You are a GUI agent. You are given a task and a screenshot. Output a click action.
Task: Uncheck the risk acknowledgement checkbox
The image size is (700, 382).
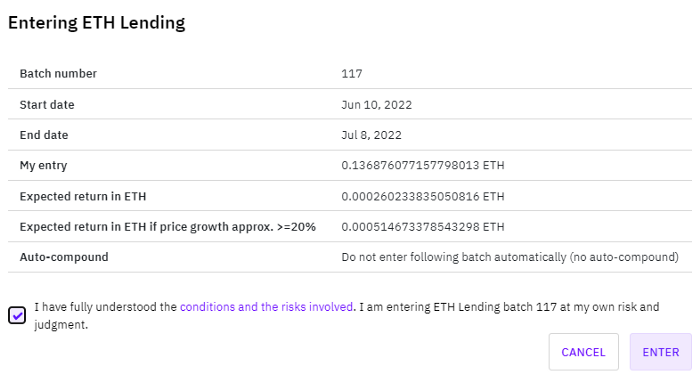(x=17, y=316)
